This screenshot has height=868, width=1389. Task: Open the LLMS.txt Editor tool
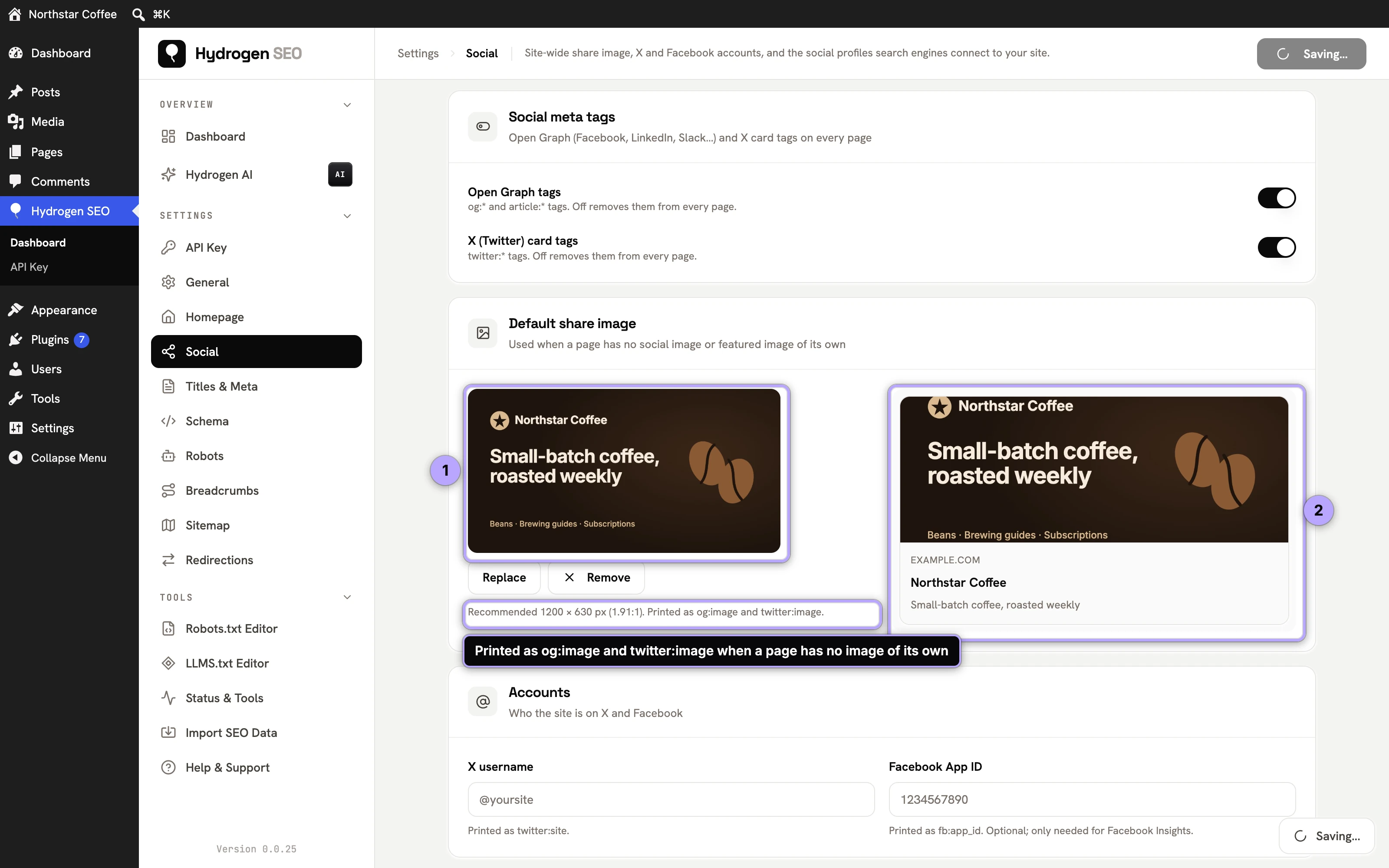point(256,664)
